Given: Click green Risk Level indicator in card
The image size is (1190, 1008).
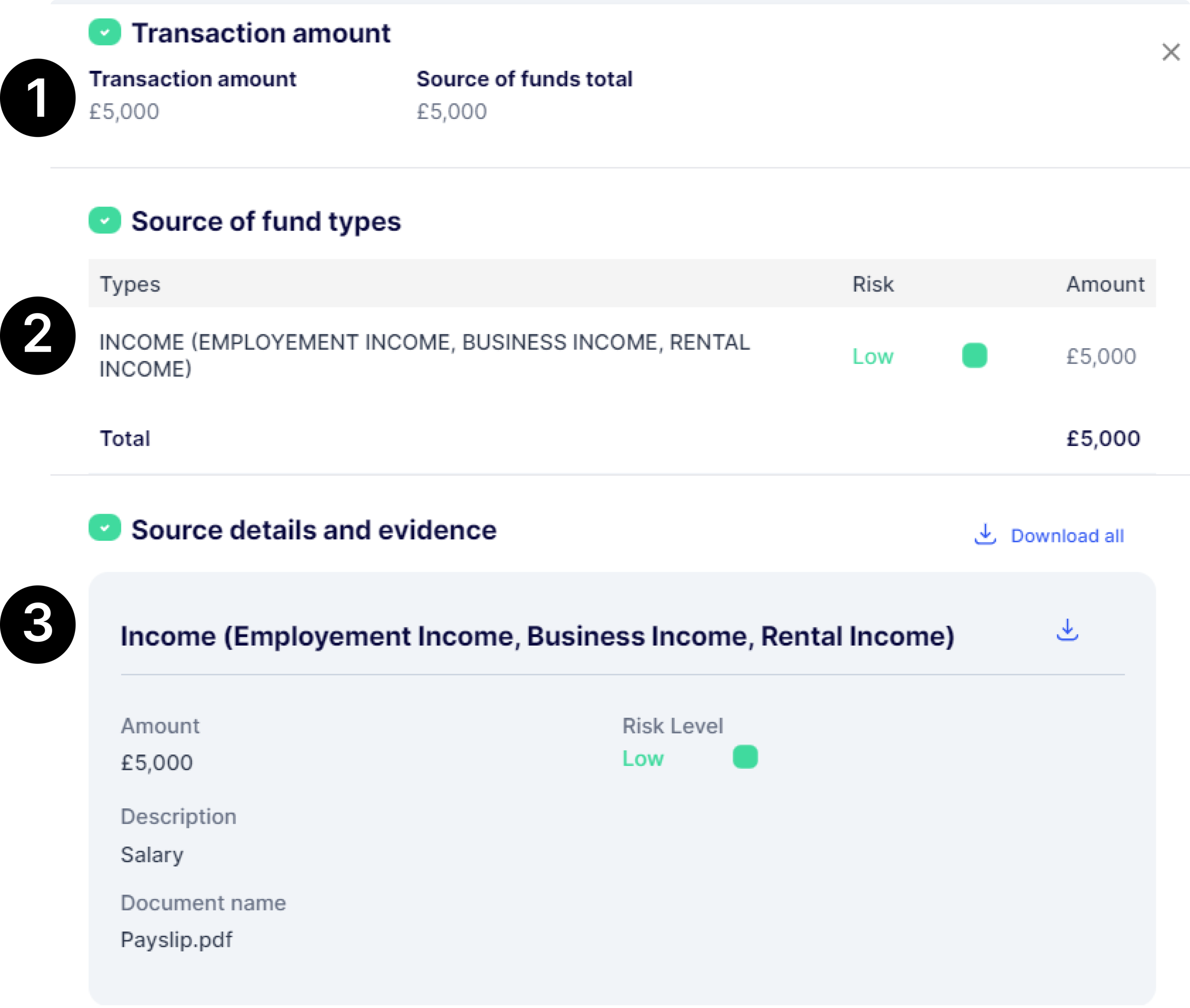Looking at the screenshot, I should (745, 757).
